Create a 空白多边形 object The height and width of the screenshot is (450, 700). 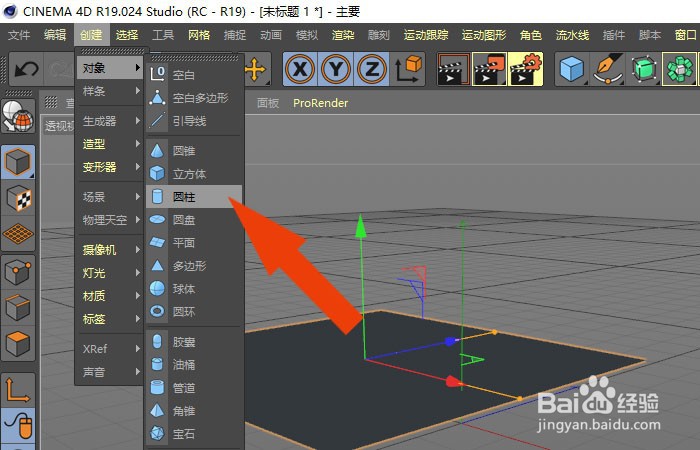point(194,98)
